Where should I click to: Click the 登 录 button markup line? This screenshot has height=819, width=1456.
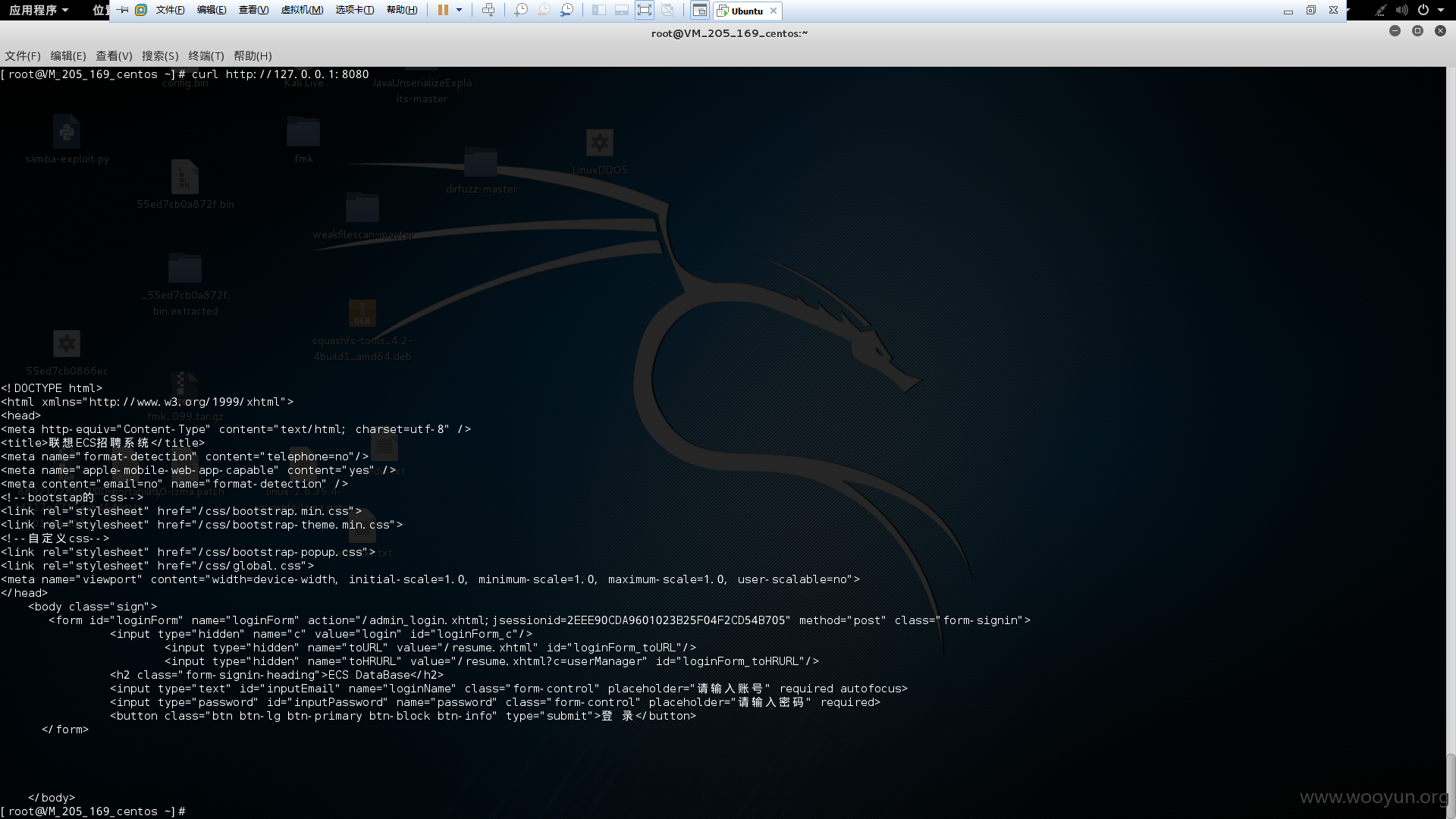403,716
